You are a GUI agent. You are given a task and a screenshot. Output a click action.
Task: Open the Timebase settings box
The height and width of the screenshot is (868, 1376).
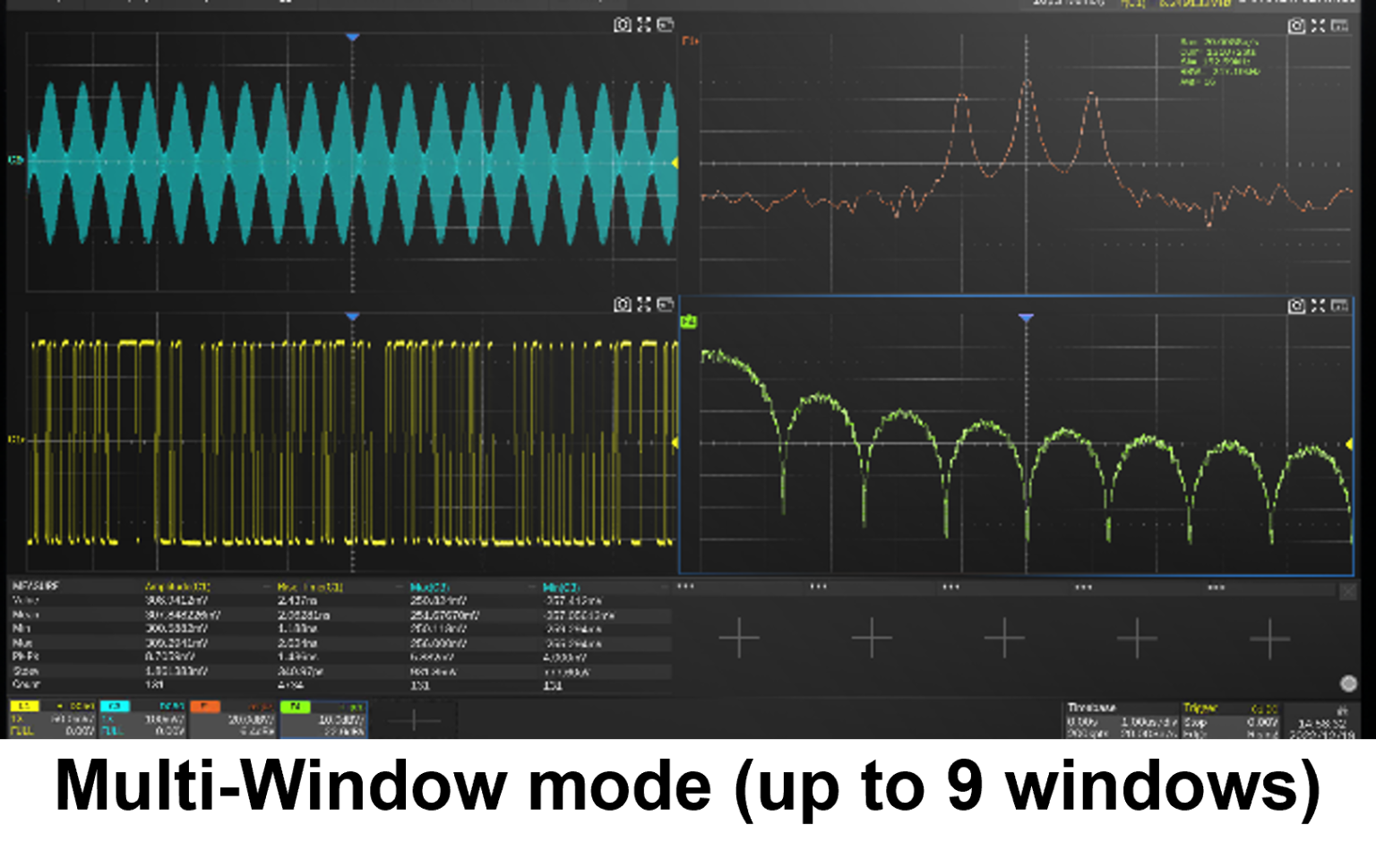(1121, 720)
